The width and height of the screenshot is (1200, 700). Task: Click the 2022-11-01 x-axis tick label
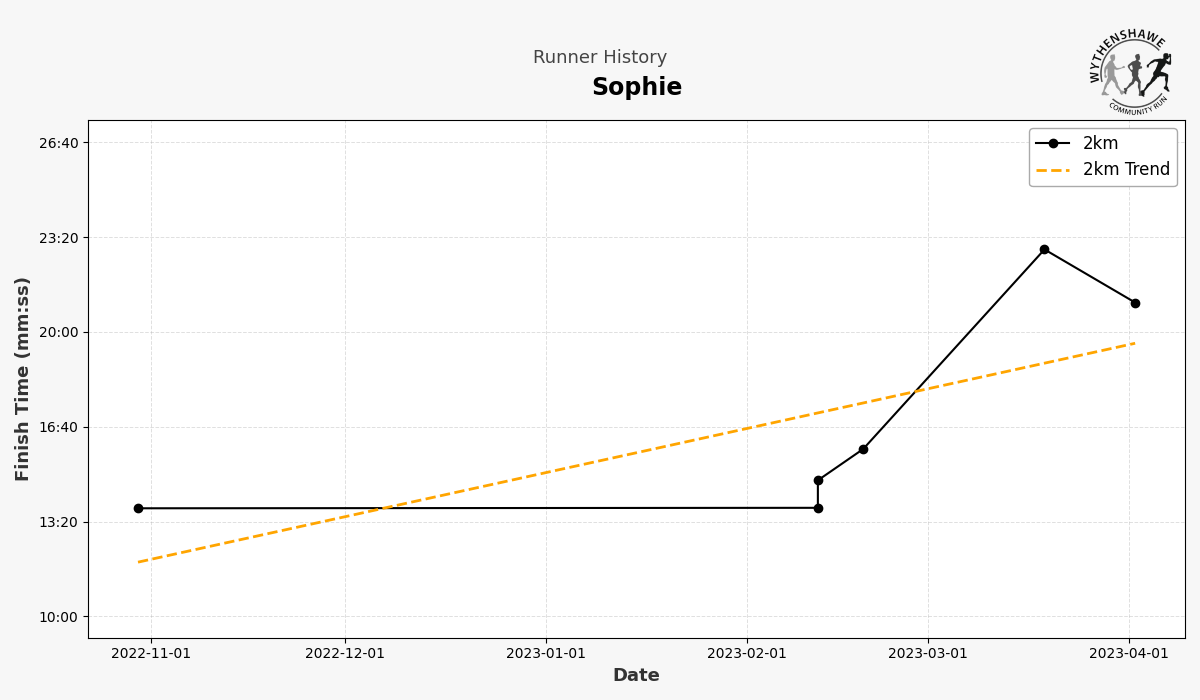151,654
